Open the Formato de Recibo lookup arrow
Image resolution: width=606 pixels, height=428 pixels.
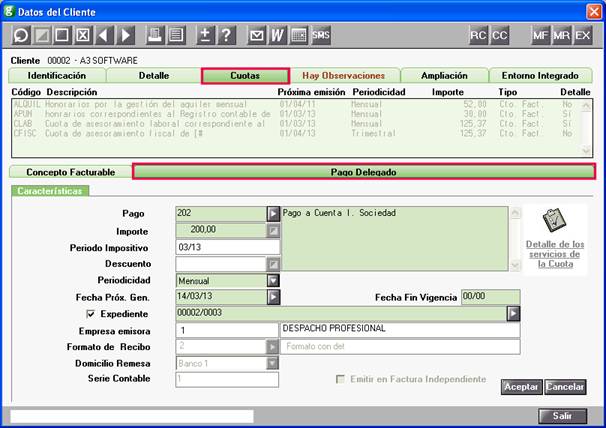273,347
